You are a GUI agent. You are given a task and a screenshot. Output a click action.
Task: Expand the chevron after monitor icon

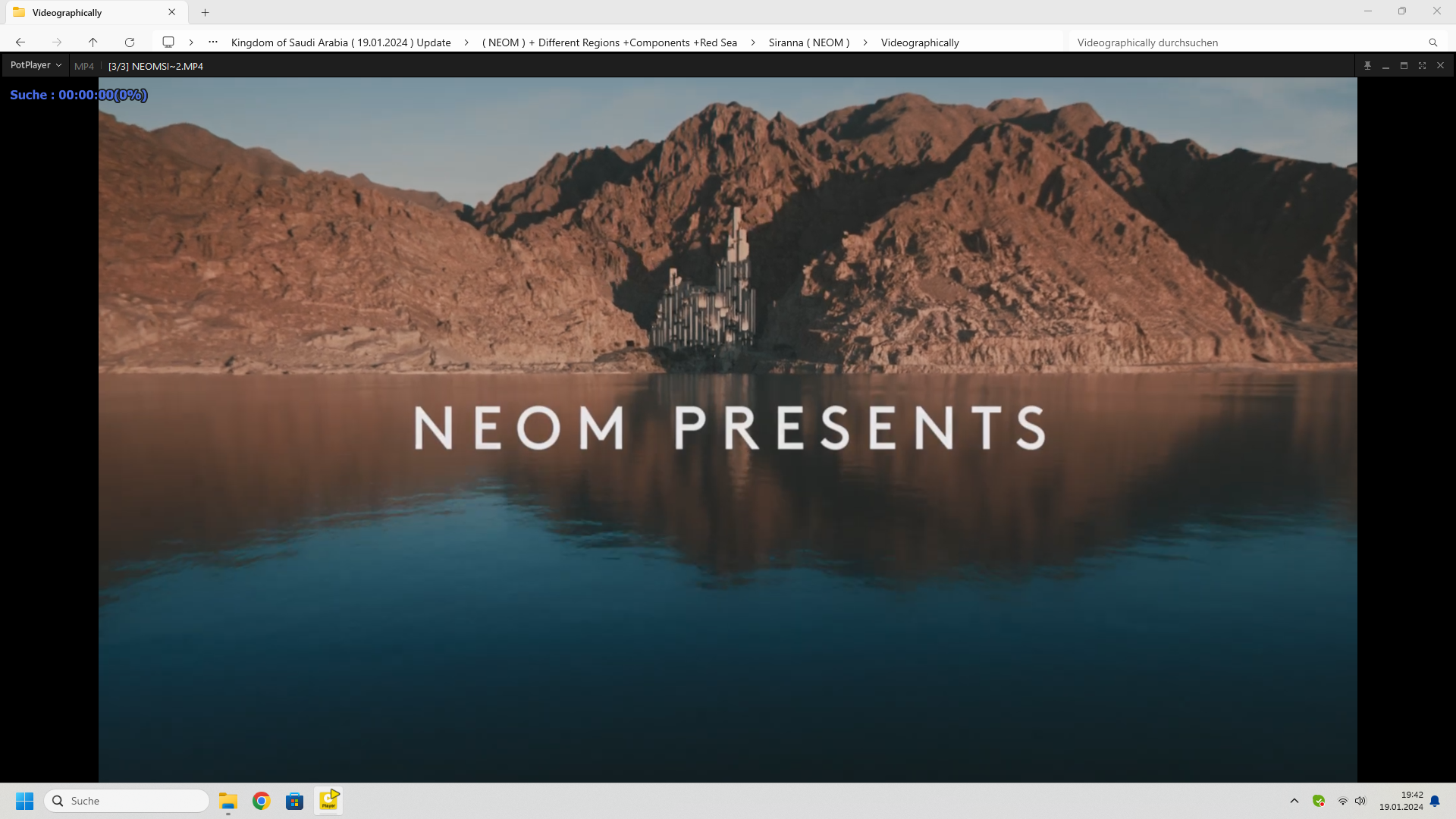(191, 42)
